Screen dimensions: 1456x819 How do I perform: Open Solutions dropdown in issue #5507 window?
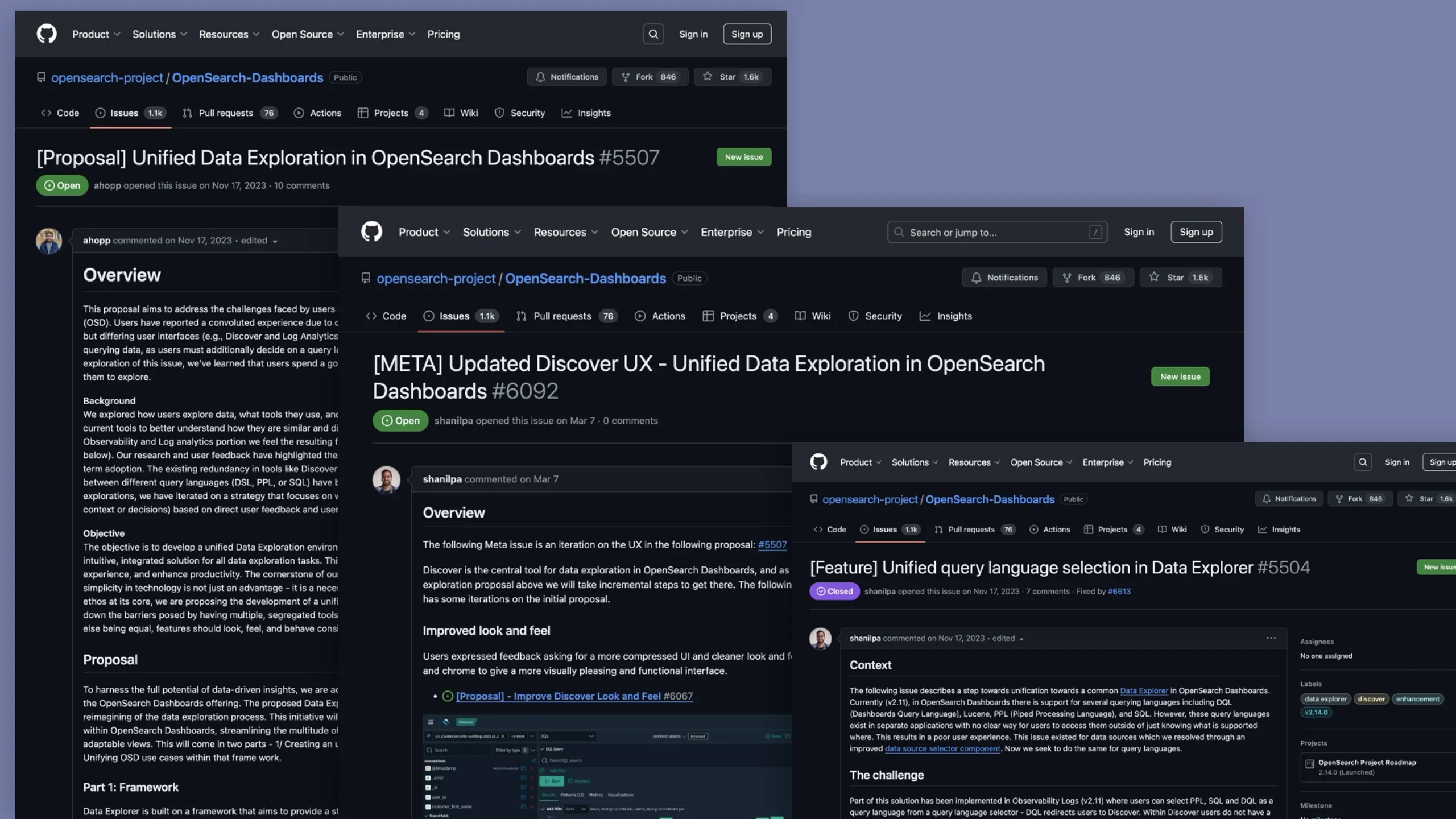(160, 34)
